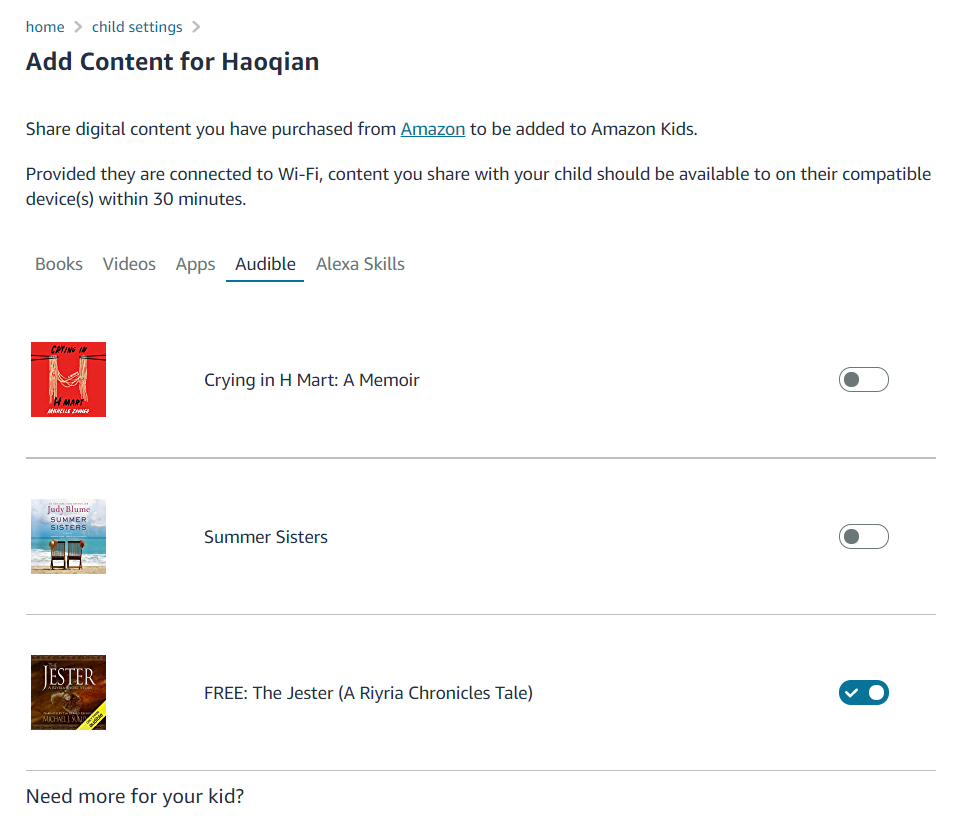Open the Videos tab

coord(129,264)
